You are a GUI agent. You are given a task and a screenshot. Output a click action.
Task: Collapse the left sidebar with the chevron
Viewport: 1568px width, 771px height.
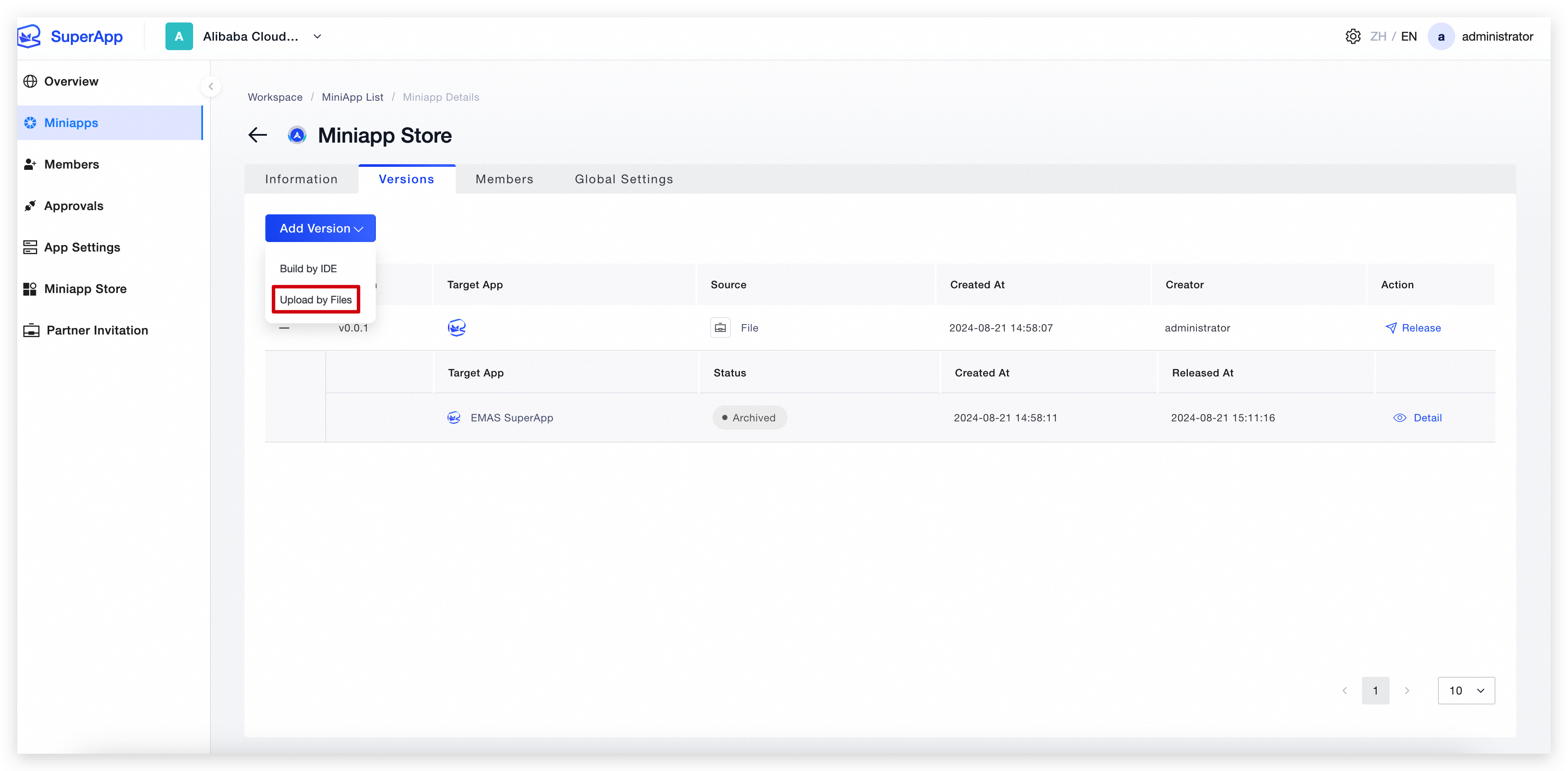pyautogui.click(x=211, y=86)
